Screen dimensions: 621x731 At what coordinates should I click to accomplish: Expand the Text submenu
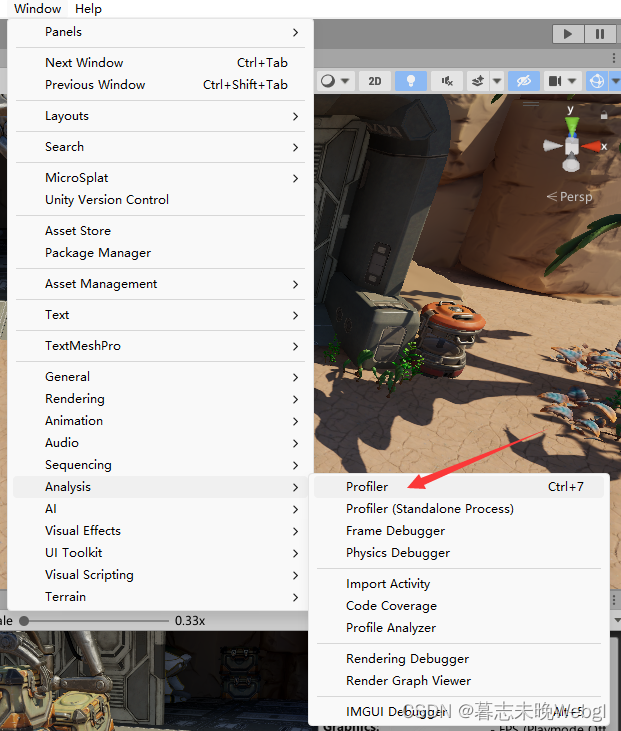(160, 315)
